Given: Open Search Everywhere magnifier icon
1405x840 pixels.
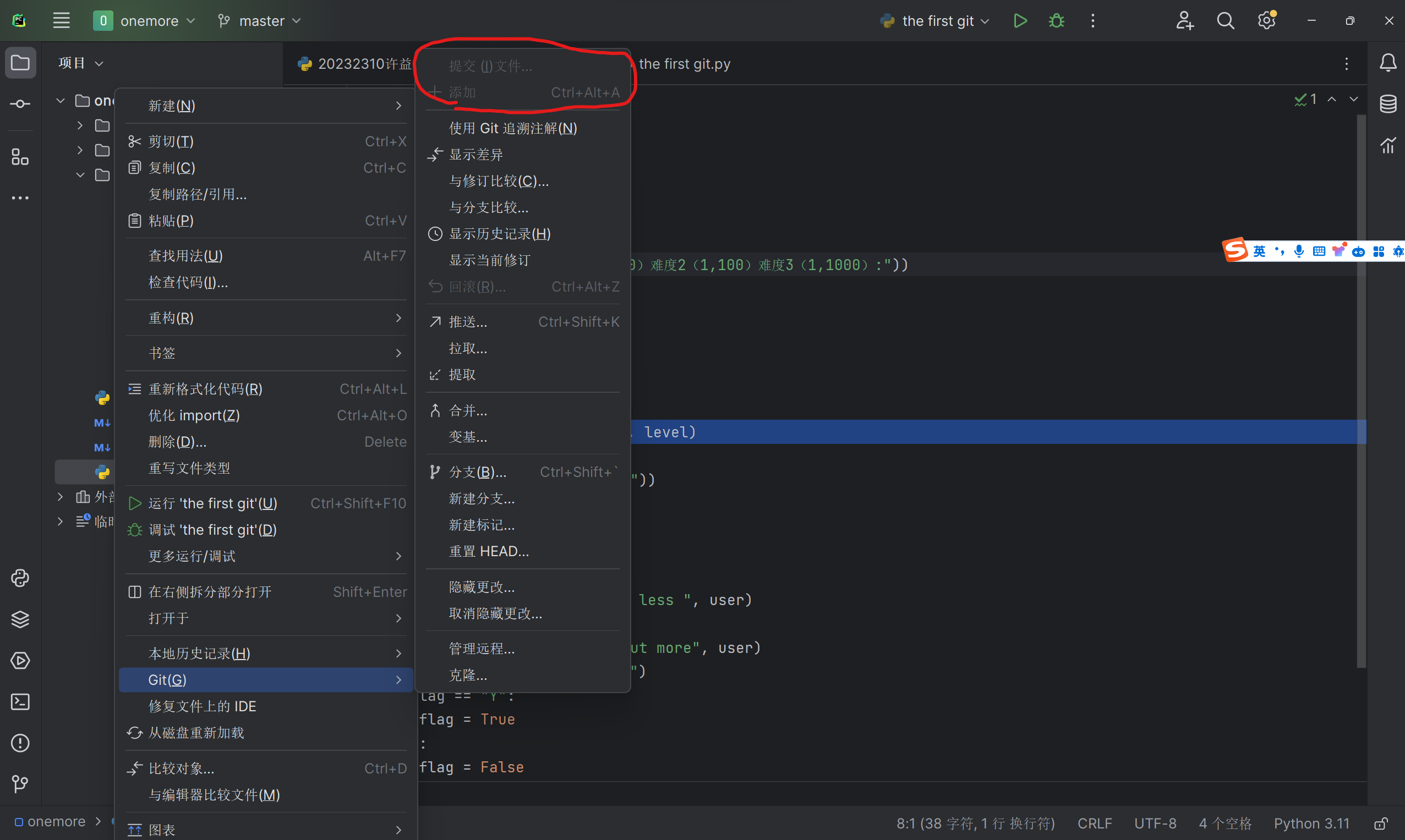Looking at the screenshot, I should coord(1226,21).
